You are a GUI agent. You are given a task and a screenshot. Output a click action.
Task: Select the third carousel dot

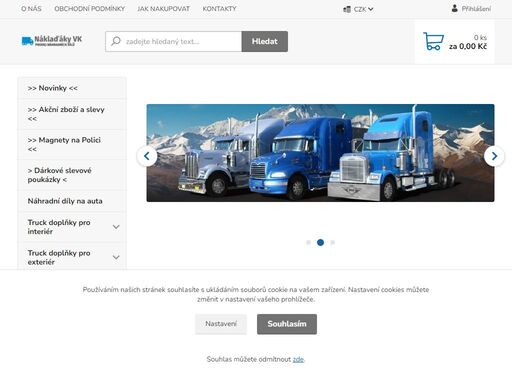tap(332, 242)
